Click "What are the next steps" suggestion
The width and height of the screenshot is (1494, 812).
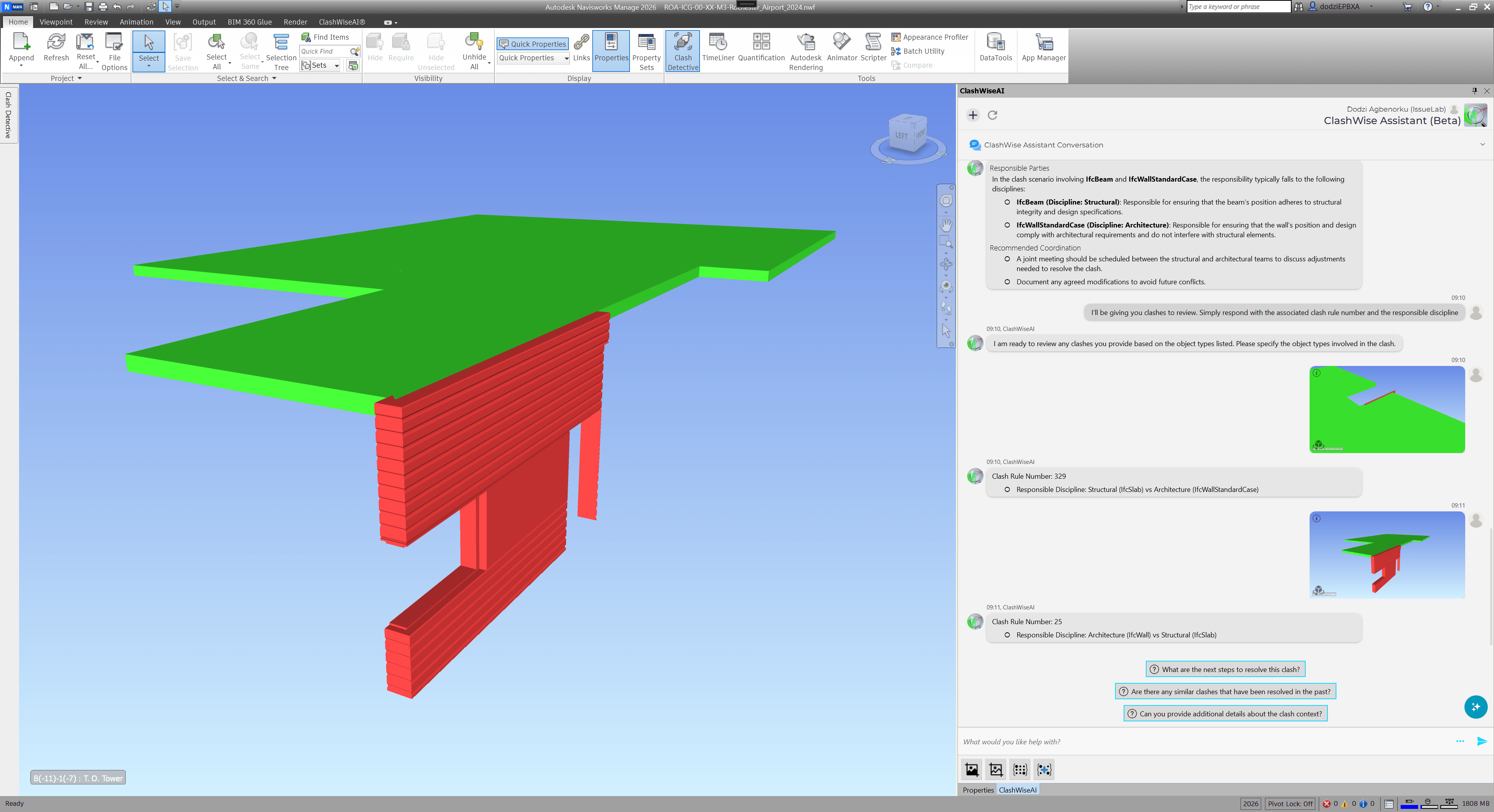tap(1225, 669)
